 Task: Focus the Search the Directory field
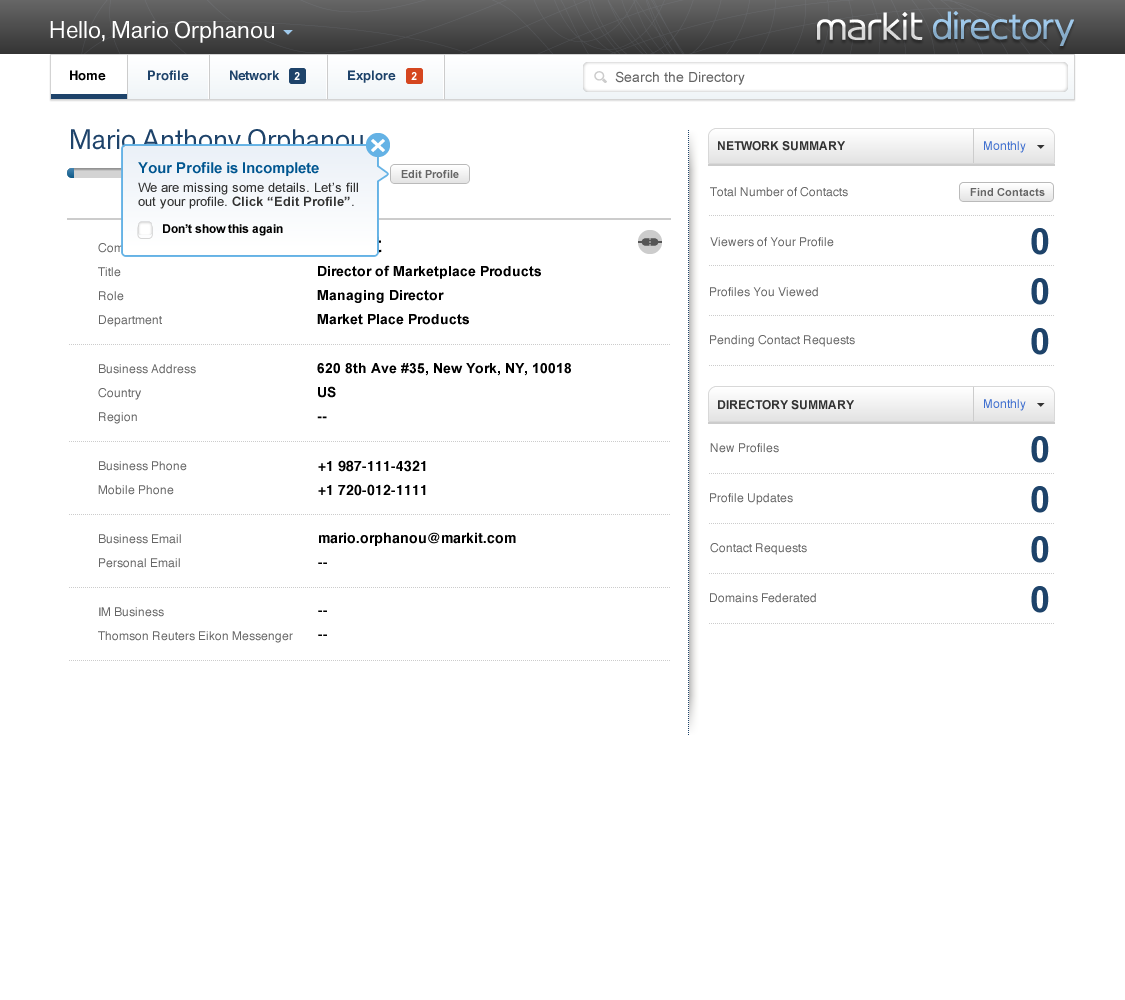tap(825, 77)
